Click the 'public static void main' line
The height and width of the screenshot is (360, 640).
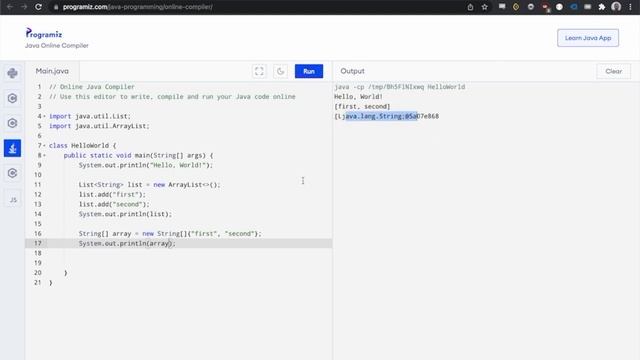coord(138,156)
